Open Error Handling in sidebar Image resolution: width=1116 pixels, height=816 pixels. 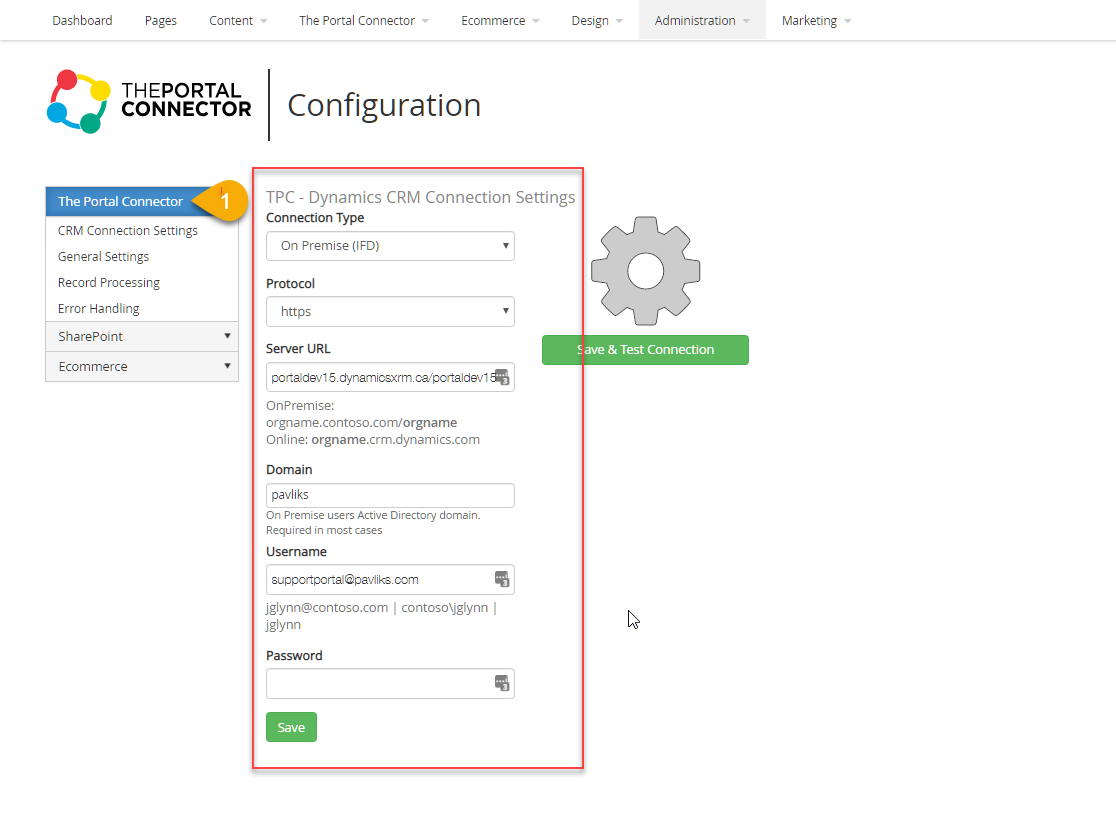point(98,308)
